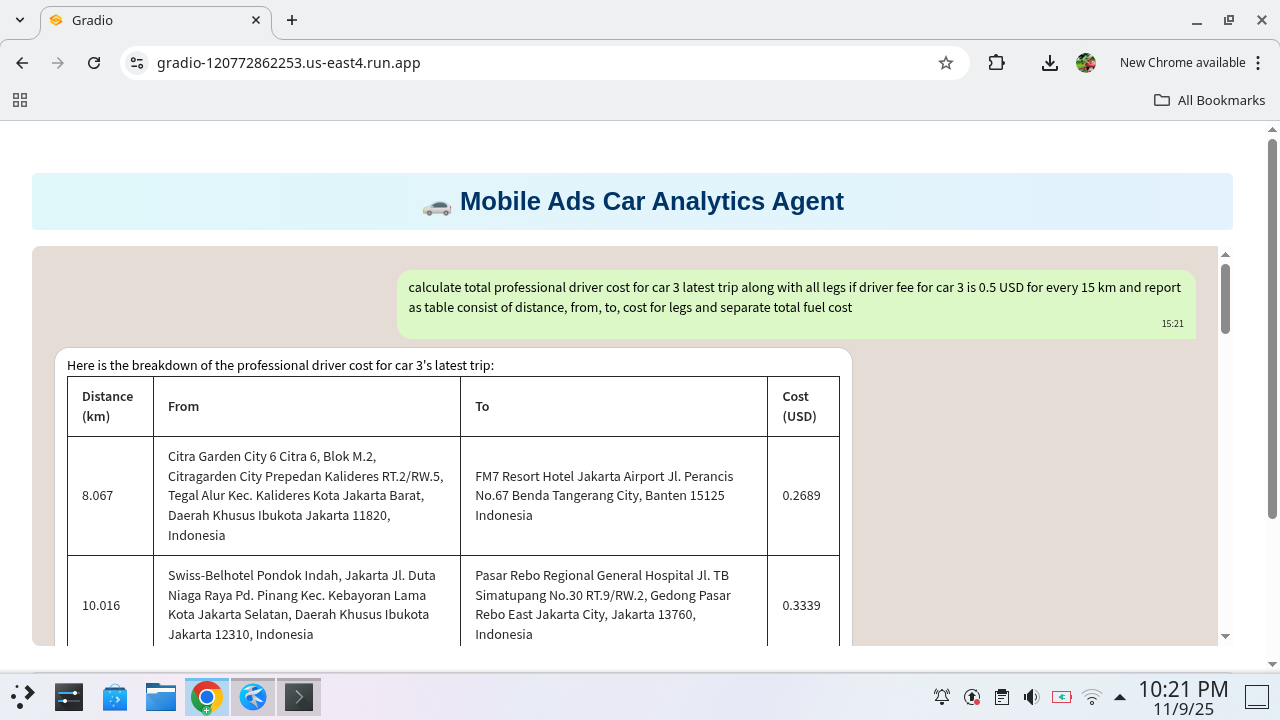This screenshot has height=720, width=1280.
Task: Open Chrome three-dot menu
Action: coord(1257,63)
